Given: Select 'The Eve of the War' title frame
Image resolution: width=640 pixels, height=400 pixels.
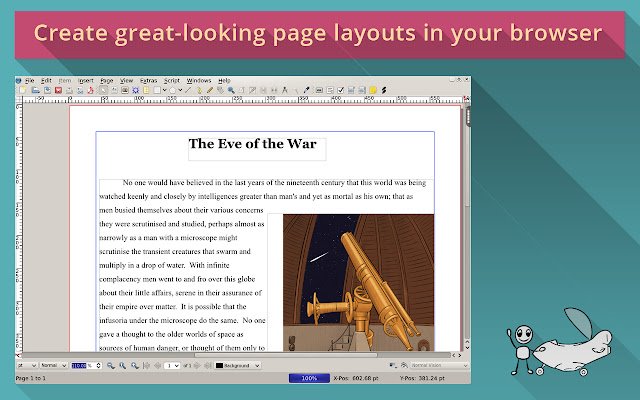Looking at the screenshot, I should point(257,149).
